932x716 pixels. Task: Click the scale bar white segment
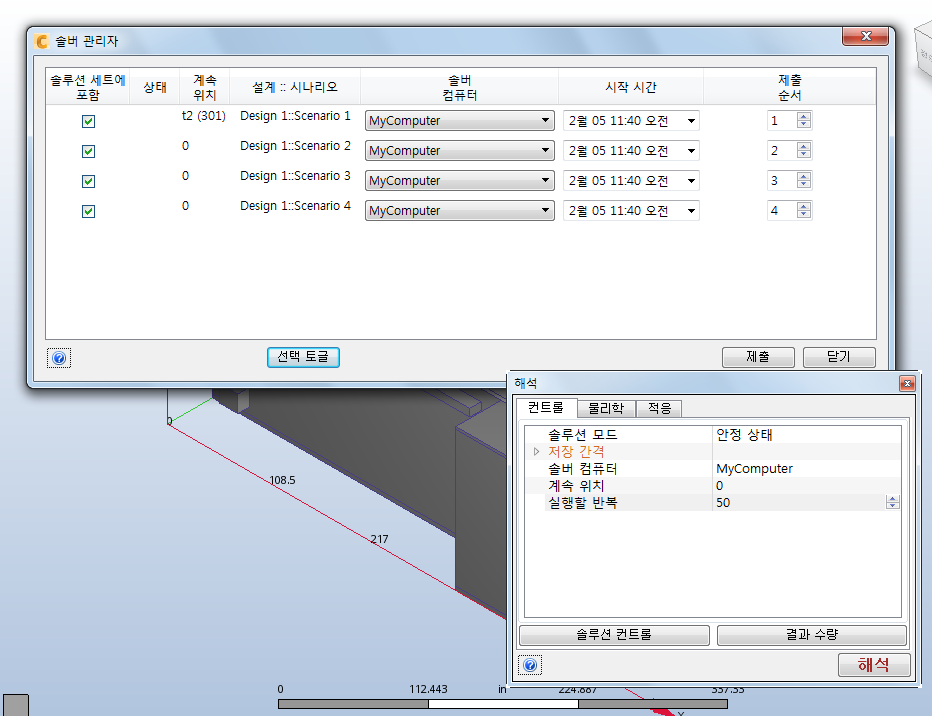coord(503,704)
